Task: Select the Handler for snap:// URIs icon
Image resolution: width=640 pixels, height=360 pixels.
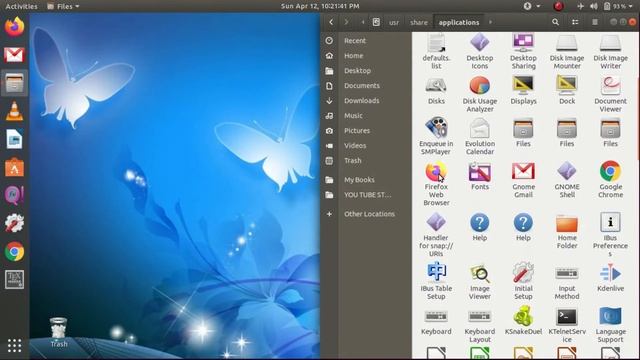Action: [x=436, y=223]
